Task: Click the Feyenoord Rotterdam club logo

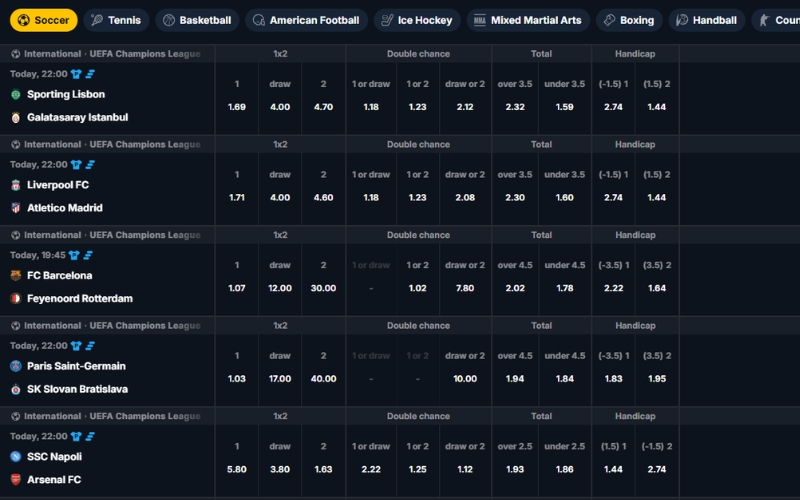Action: point(16,298)
